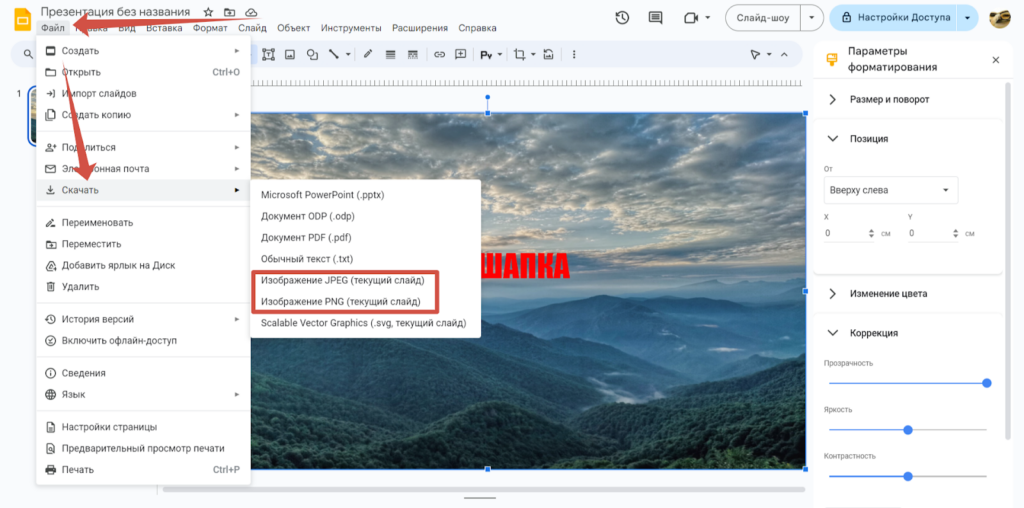Select the crop image tool
This screenshot has width=1024, height=508.
click(520, 55)
